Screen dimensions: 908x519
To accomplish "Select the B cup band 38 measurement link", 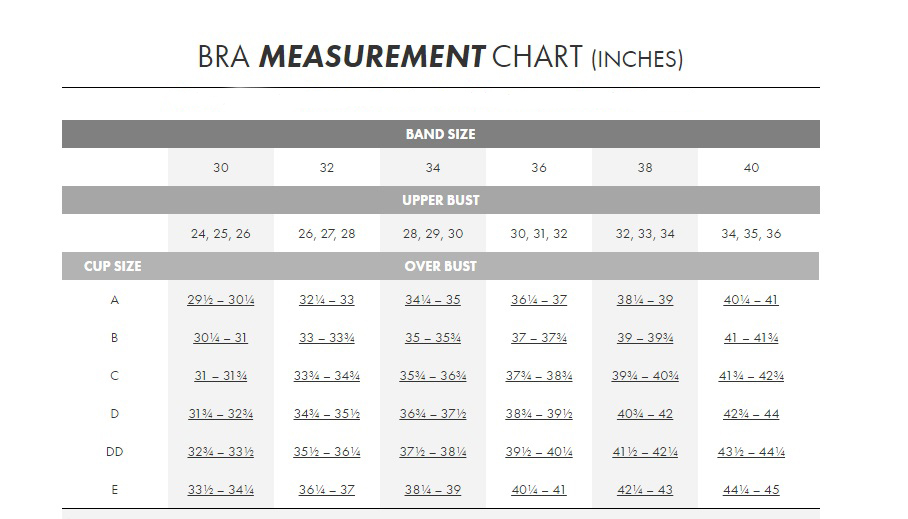I will tap(645, 338).
